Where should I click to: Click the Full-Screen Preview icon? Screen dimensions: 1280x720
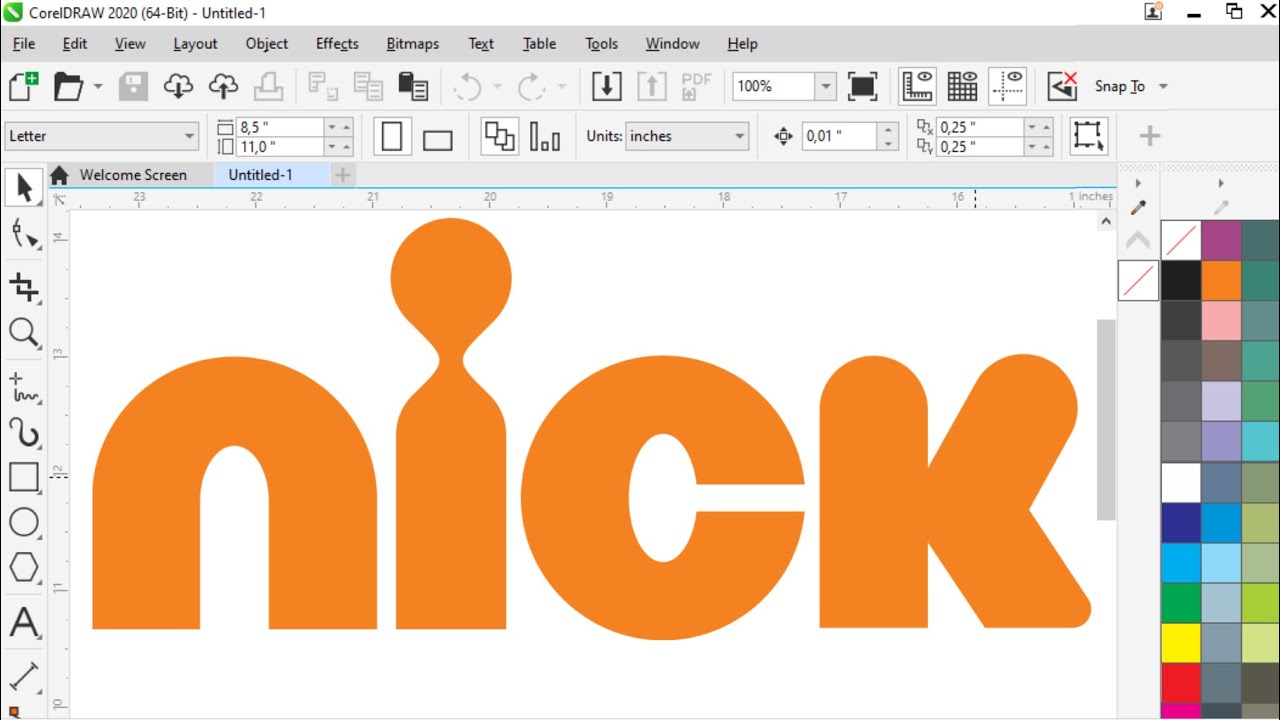pyautogui.click(x=862, y=86)
